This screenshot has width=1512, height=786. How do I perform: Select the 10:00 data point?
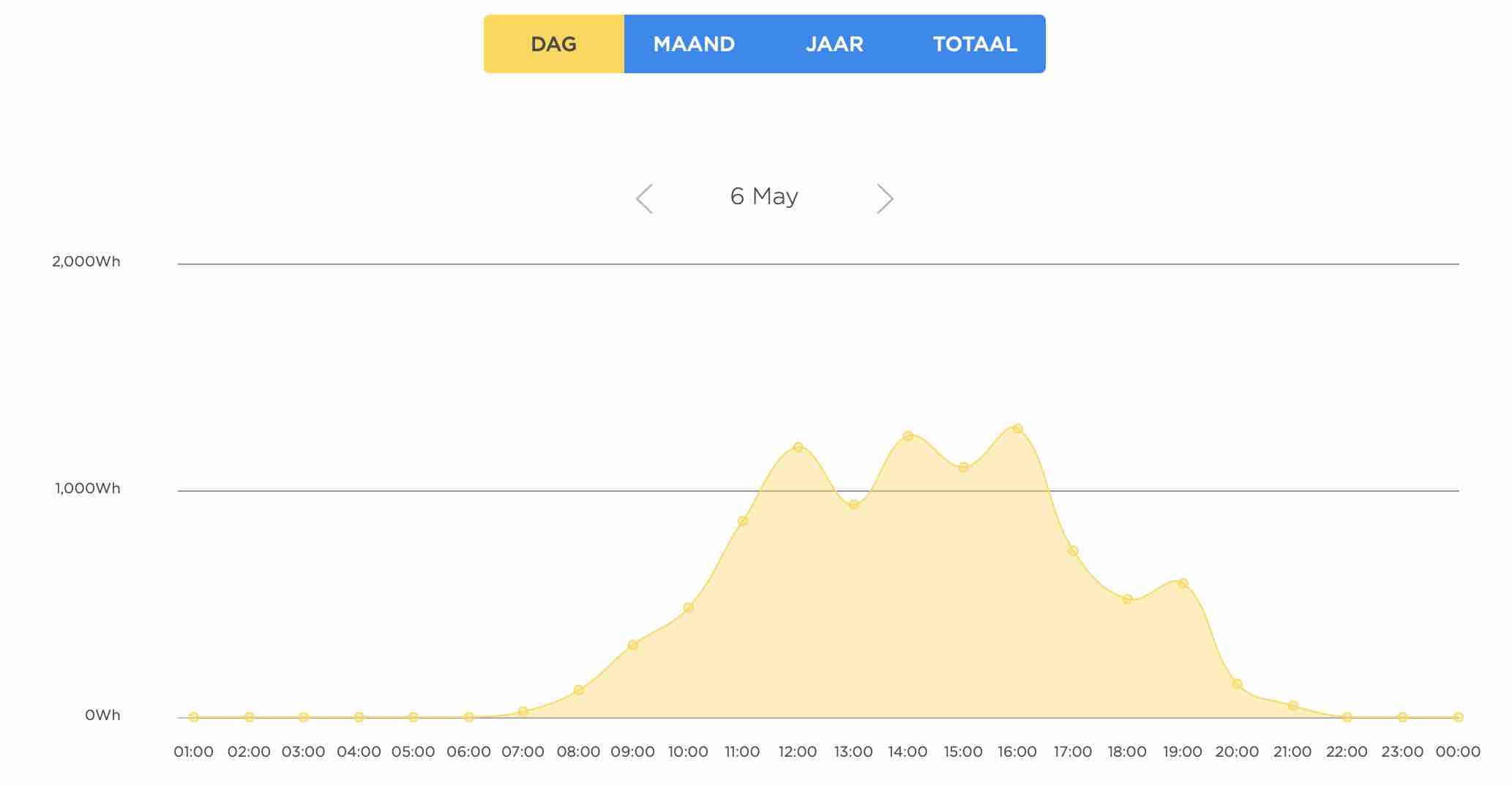[x=688, y=607]
